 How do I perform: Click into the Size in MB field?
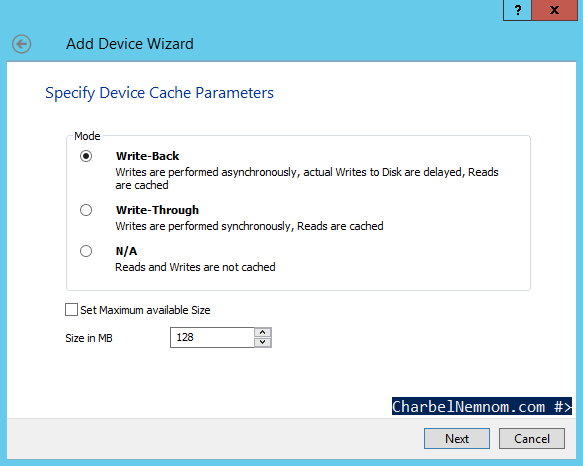pyautogui.click(x=212, y=337)
